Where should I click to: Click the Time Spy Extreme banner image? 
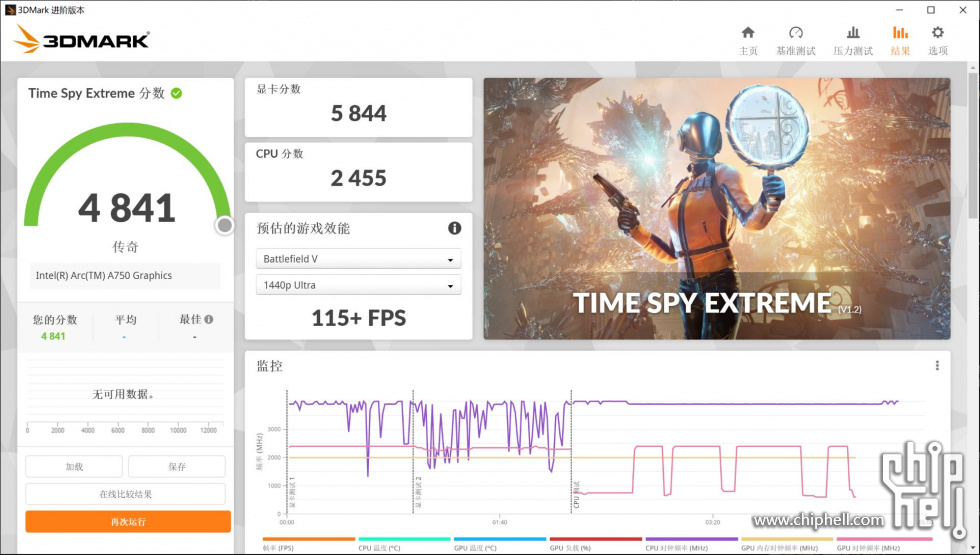coord(717,209)
